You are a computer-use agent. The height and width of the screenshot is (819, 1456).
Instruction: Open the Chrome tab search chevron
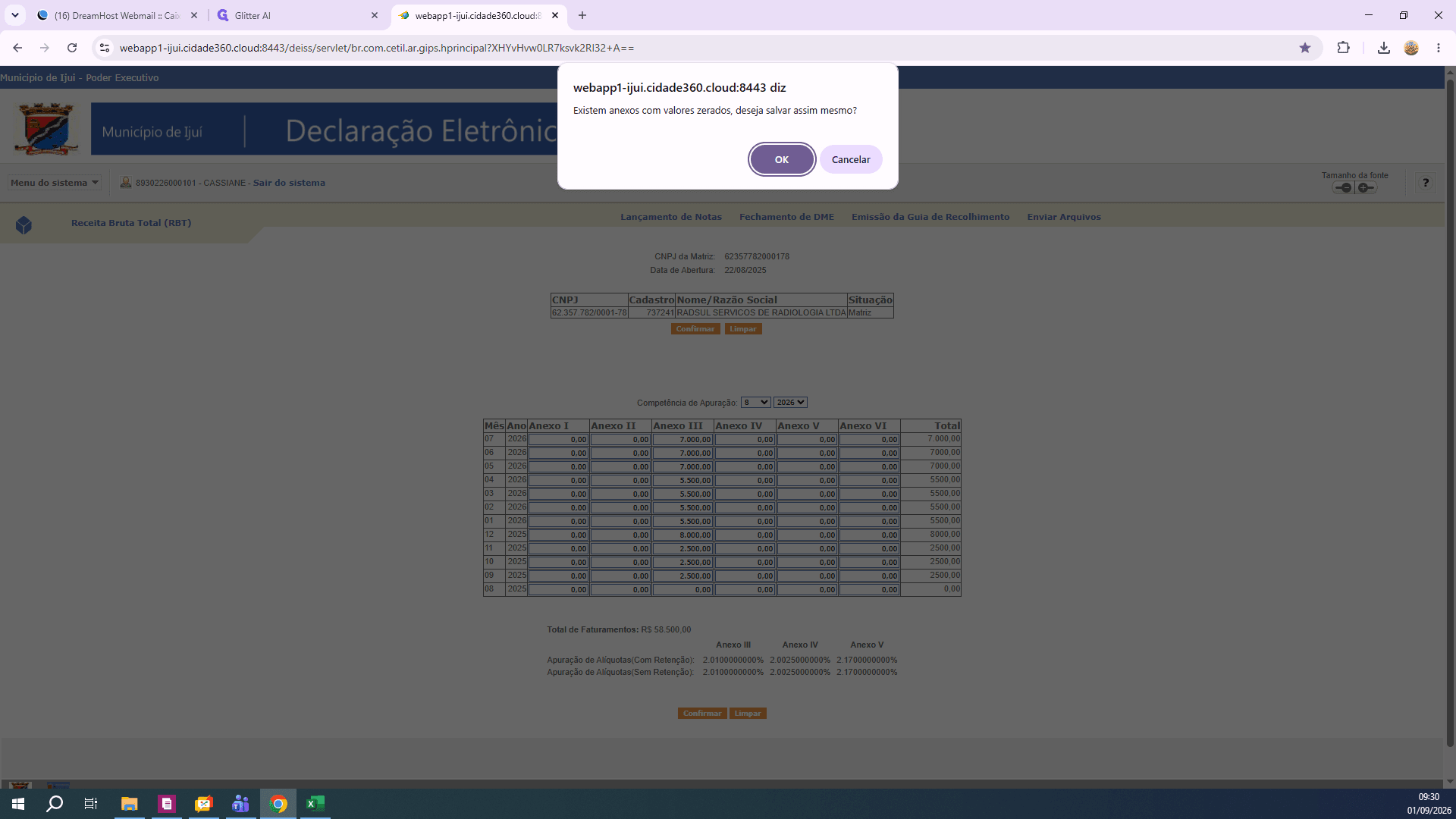click(14, 15)
